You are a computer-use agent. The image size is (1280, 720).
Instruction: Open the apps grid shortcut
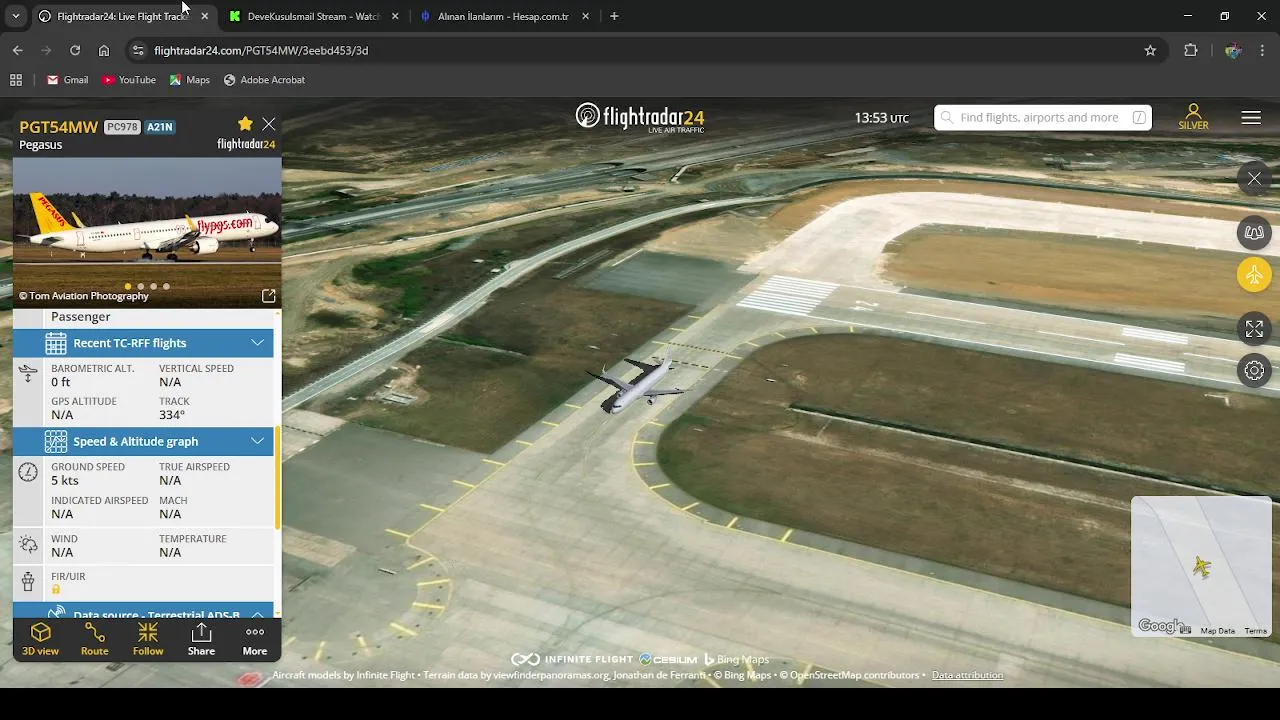pyautogui.click(x=16, y=80)
